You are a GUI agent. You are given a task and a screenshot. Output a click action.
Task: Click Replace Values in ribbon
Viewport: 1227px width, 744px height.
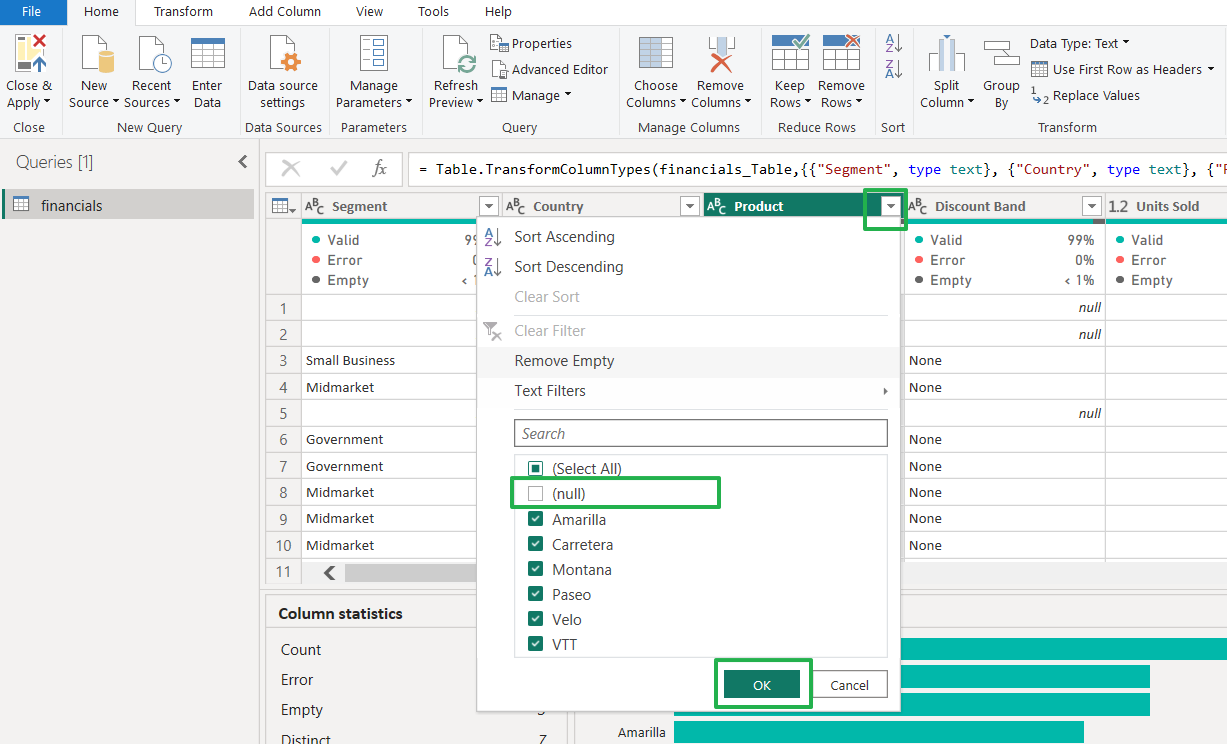click(x=1085, y=96)
